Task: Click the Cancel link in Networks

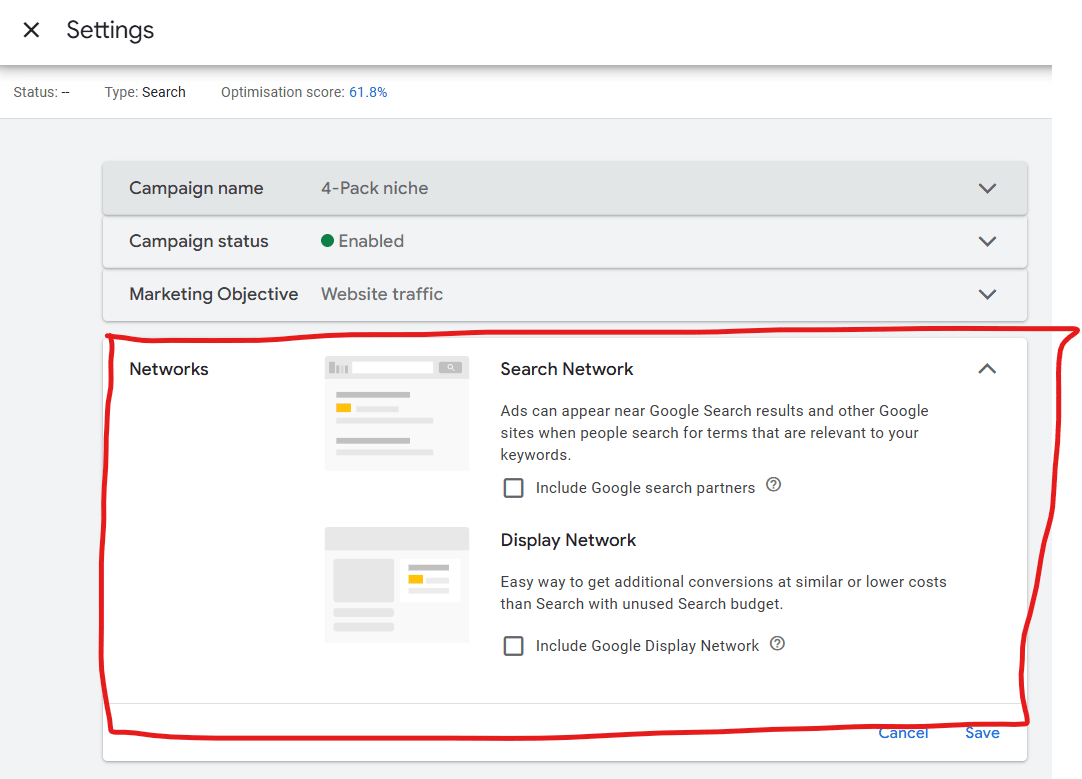Action: pyautogui.click(x=903, y=733)
